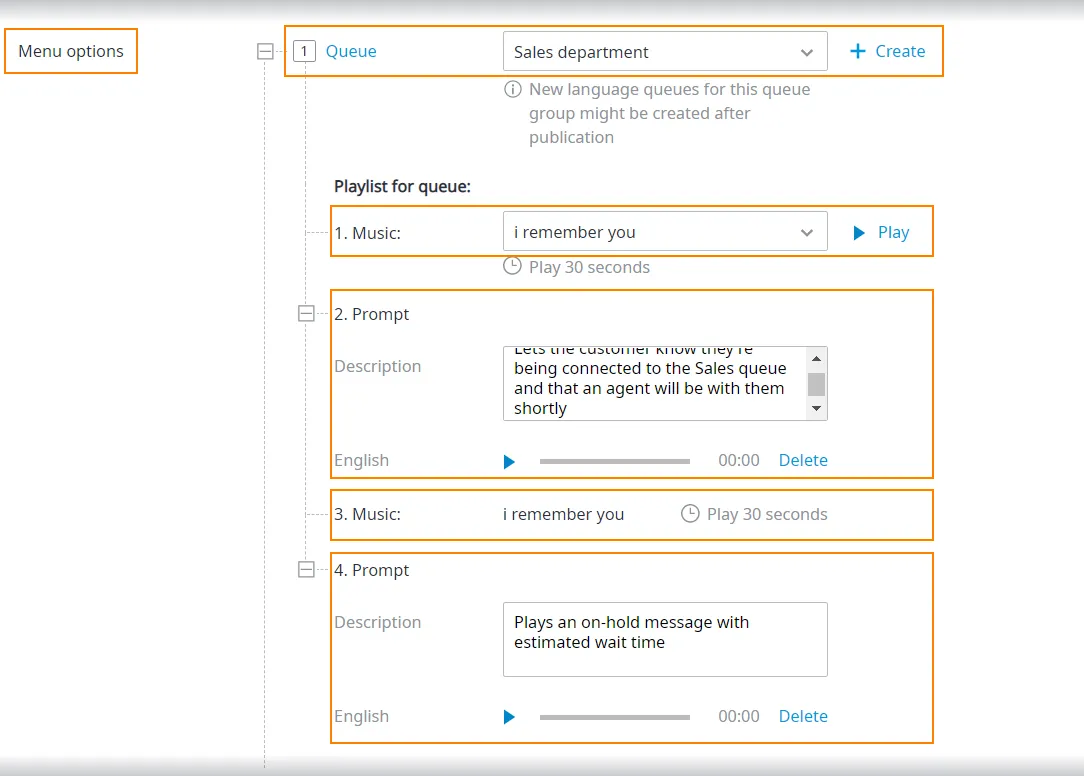Screen dimensions: 1084x776
Task: Click the 00:00 time of 4. Prompt
Action: (x=738, y=717)
